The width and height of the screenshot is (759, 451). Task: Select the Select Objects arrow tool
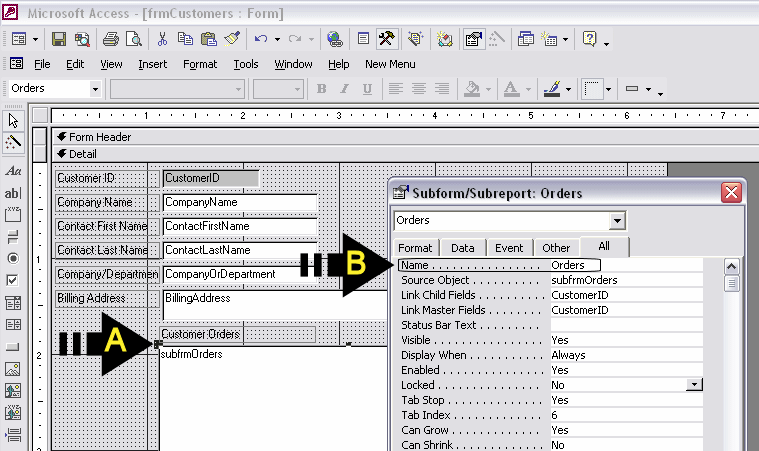tap(13, 120)
